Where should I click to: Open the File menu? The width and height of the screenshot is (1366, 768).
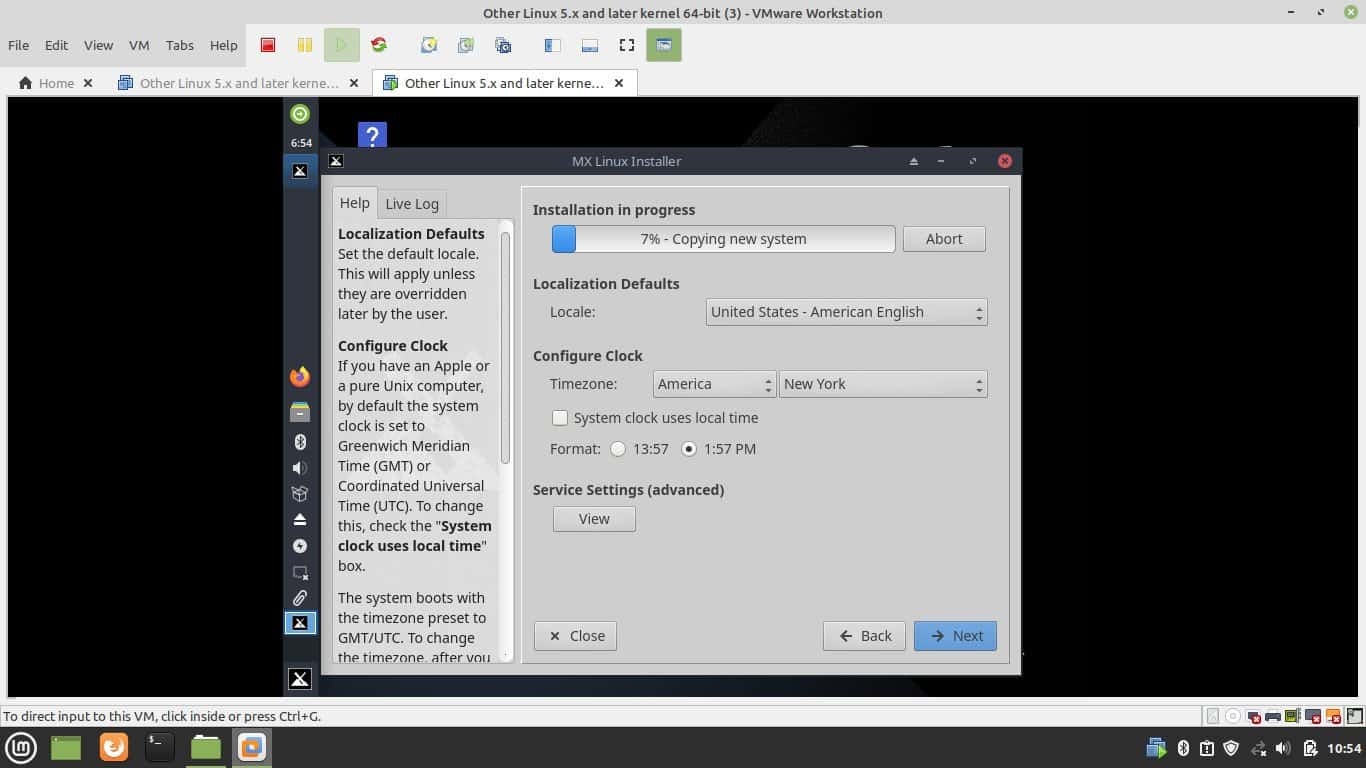click(x=18, y=45)
